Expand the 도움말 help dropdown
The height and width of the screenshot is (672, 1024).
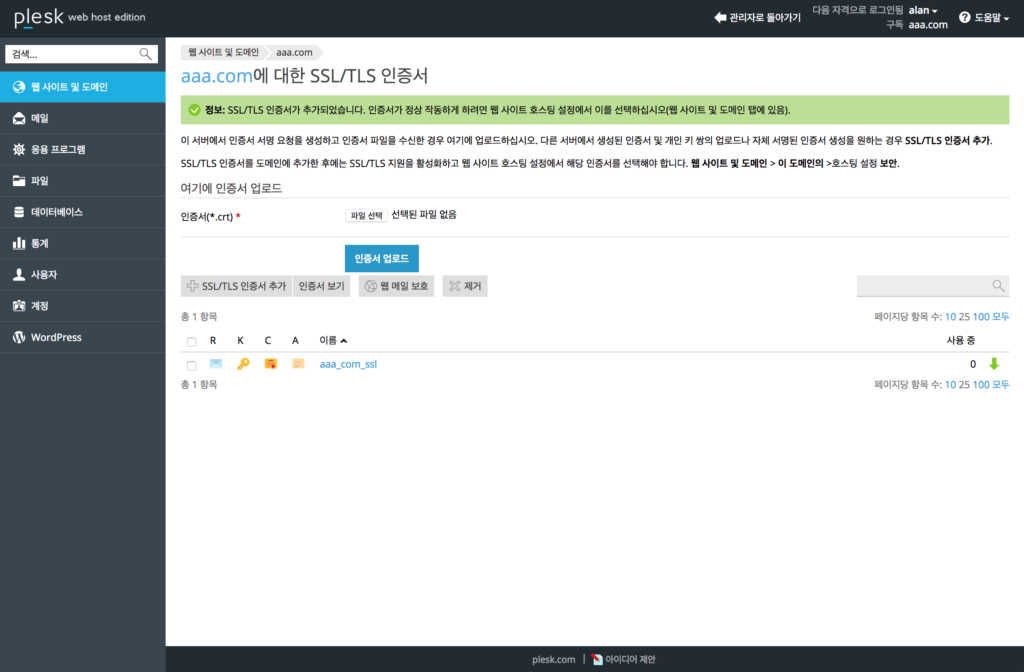click(984, 18)
